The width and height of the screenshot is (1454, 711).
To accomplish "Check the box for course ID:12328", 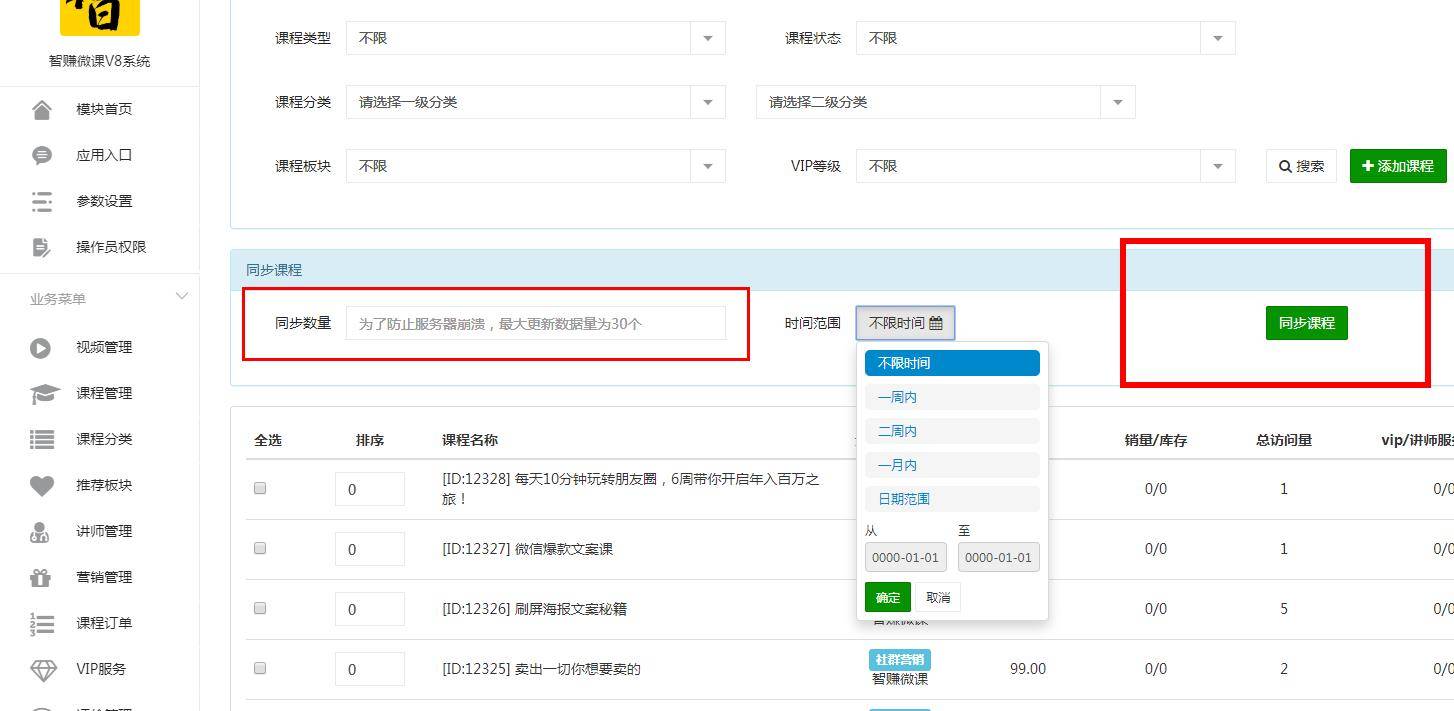I will (260, 488).
